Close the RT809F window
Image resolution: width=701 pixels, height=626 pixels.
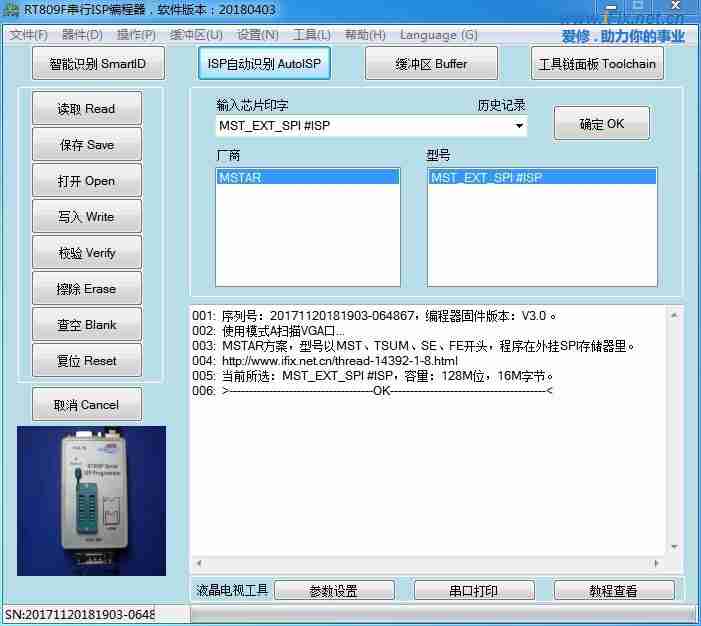tap(676, 6)
